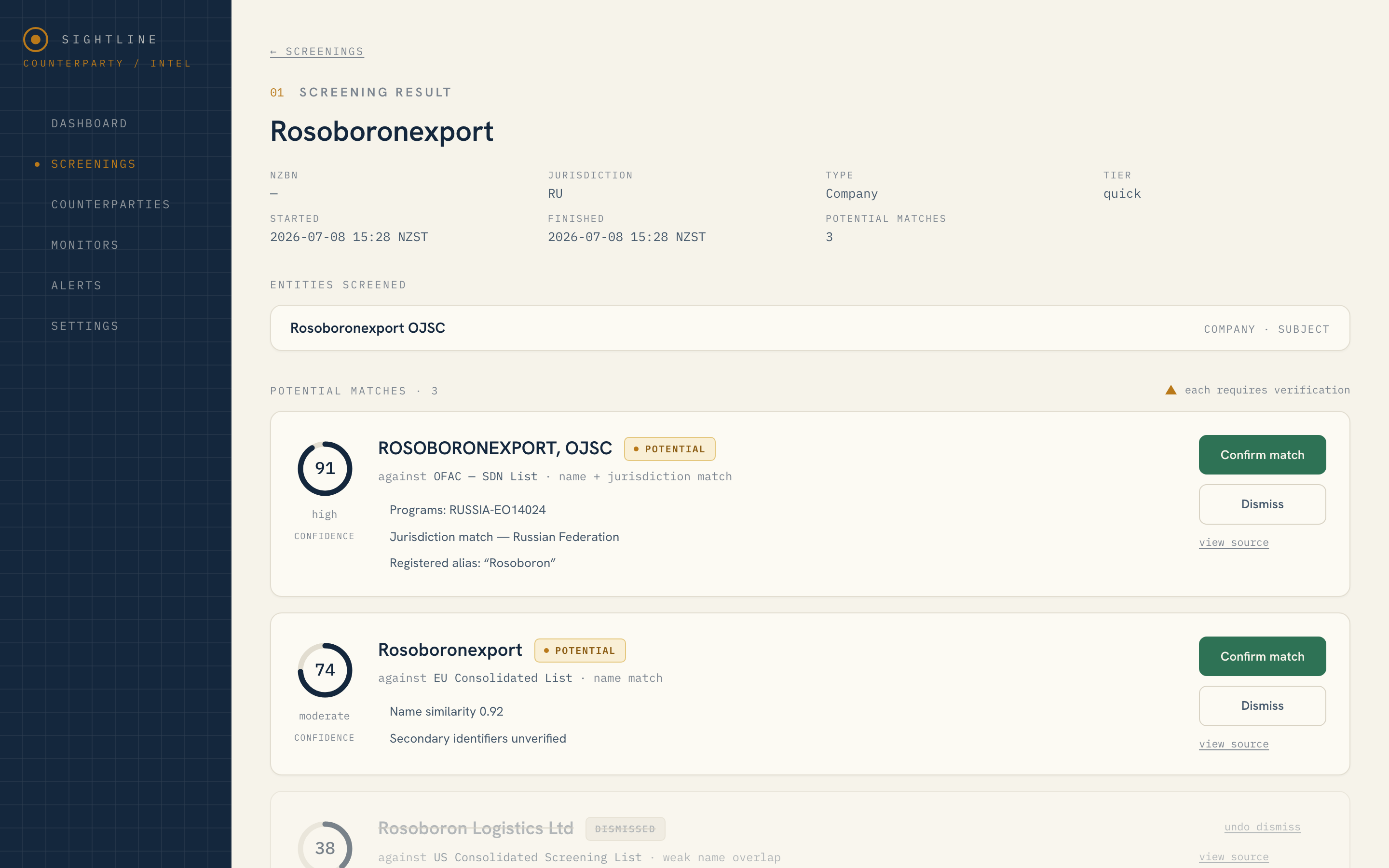The image size is (1389, 868).
Task: Dismiss the EU Consolidated List match
Action: click(1262, 705)
